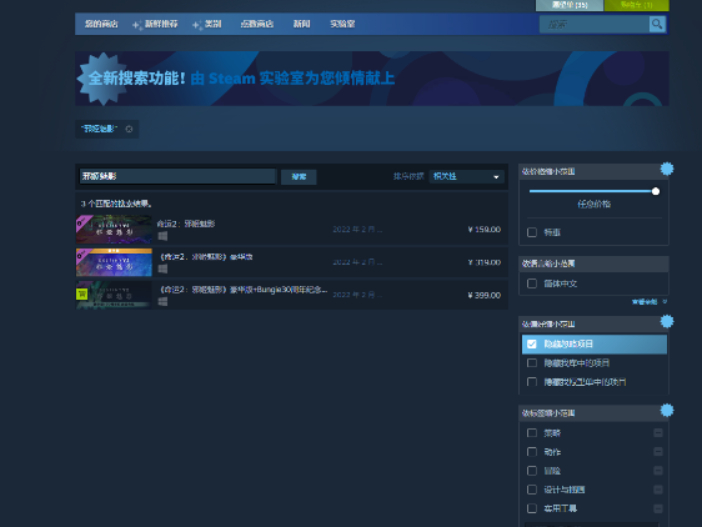Open the 您的商店 menu
702x527 pixels.
[101, 24]
